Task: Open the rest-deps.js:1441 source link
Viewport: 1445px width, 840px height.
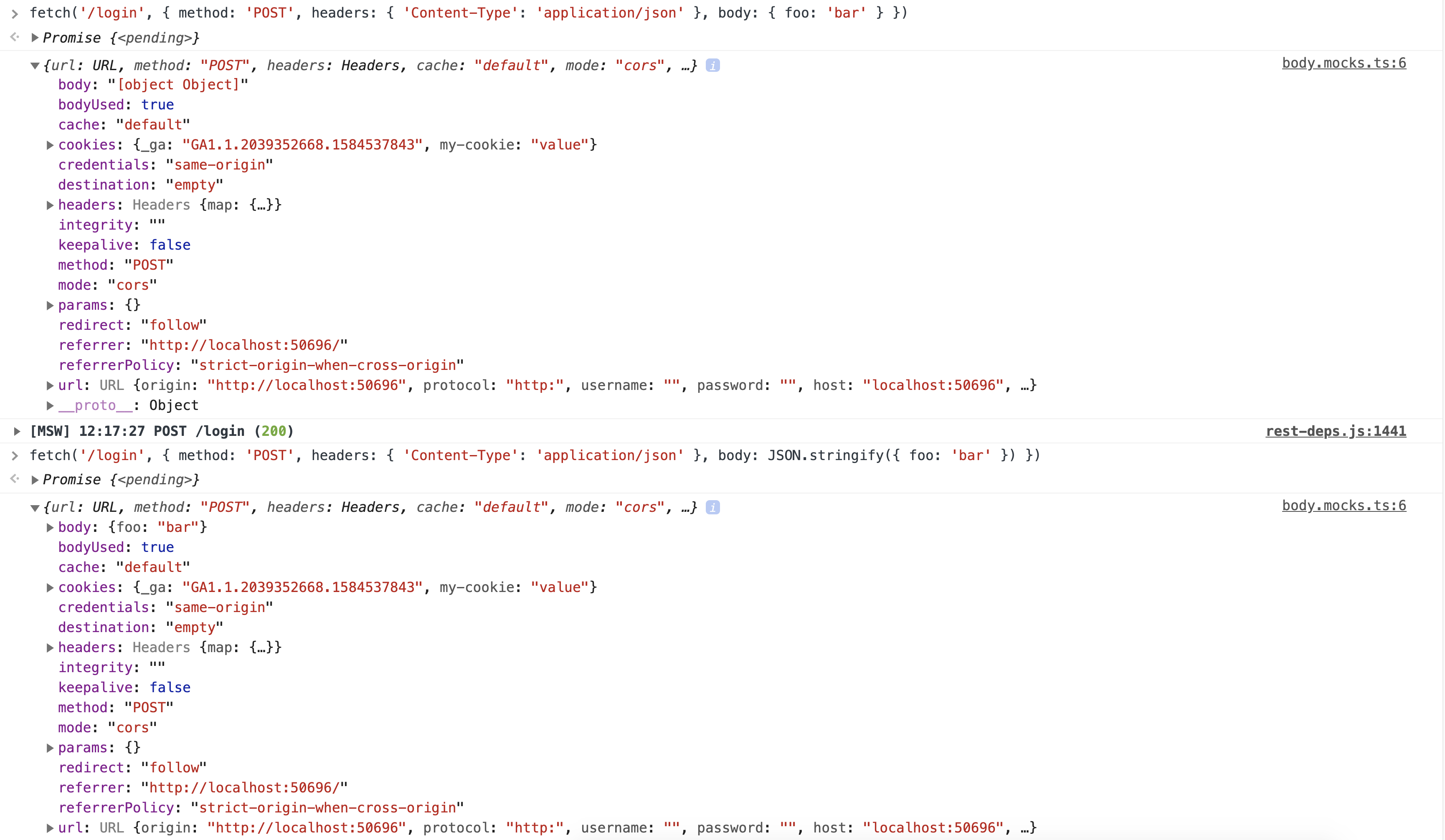Action: coord(1336,431)
